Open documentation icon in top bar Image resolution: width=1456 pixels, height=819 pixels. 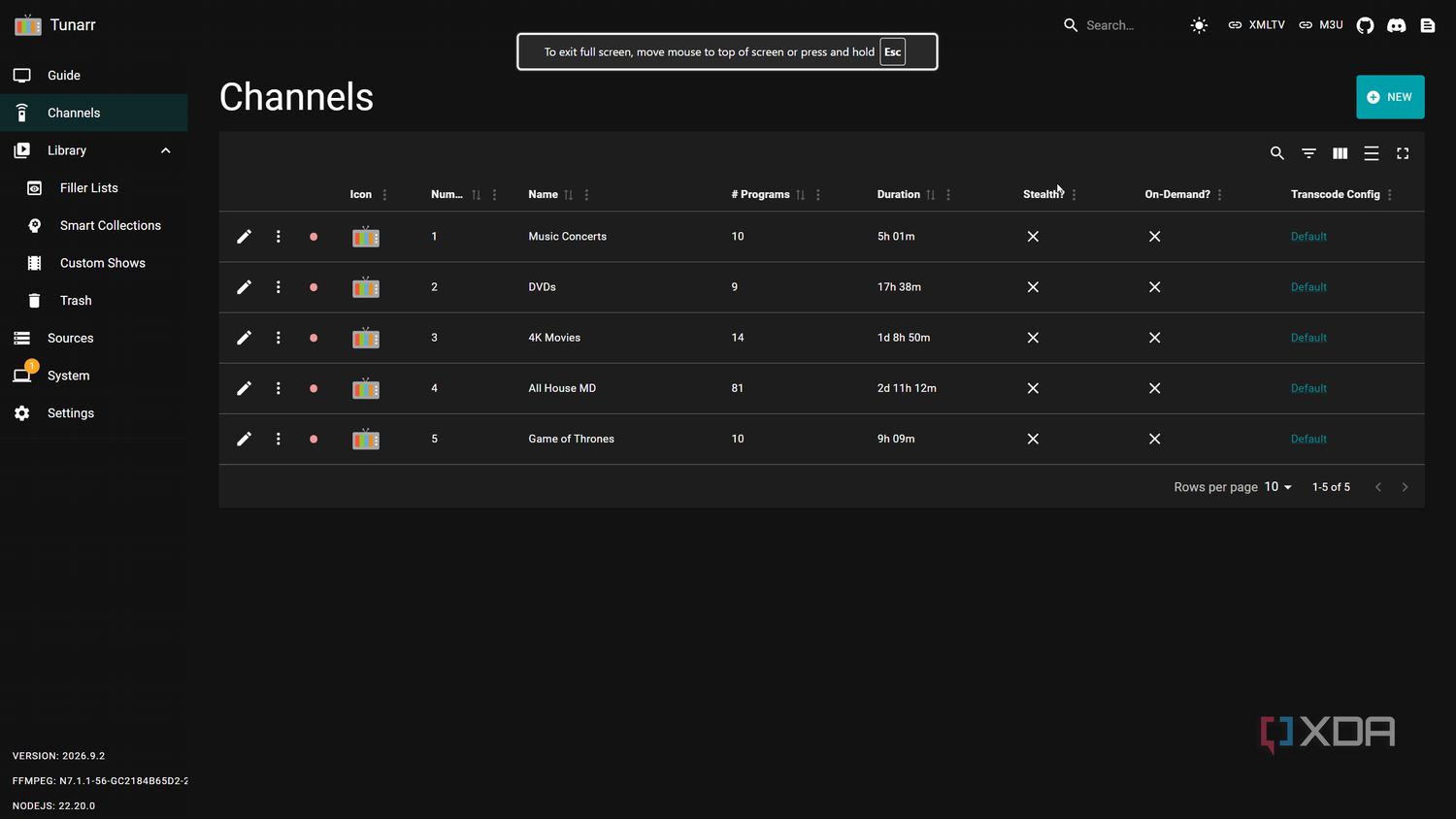(1428, 25)
